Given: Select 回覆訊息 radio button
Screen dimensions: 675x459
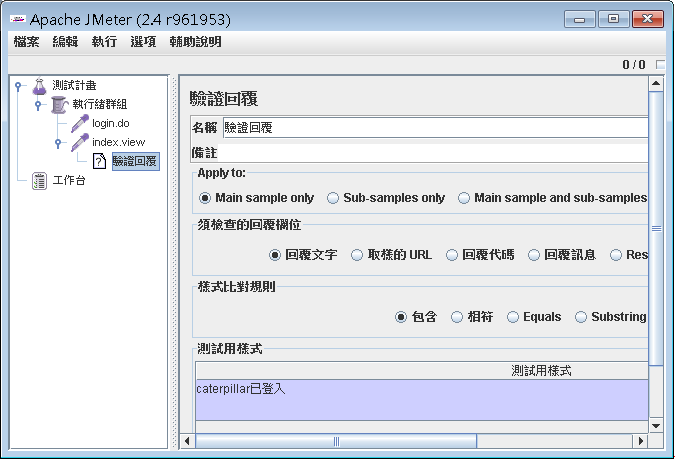Looking at the screenshot, I should pyautogui.click(x=534, y=255).
